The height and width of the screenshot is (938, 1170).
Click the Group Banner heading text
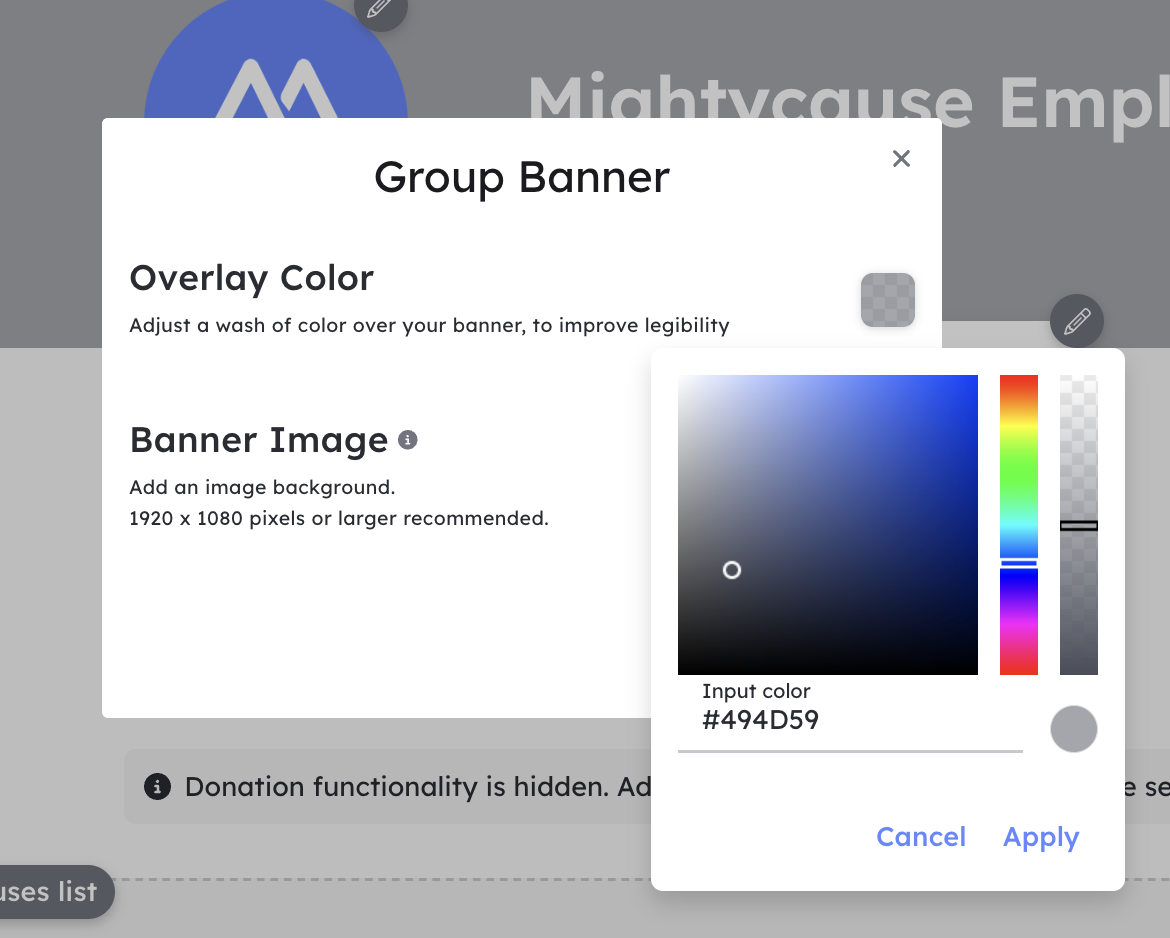[522, 178]
